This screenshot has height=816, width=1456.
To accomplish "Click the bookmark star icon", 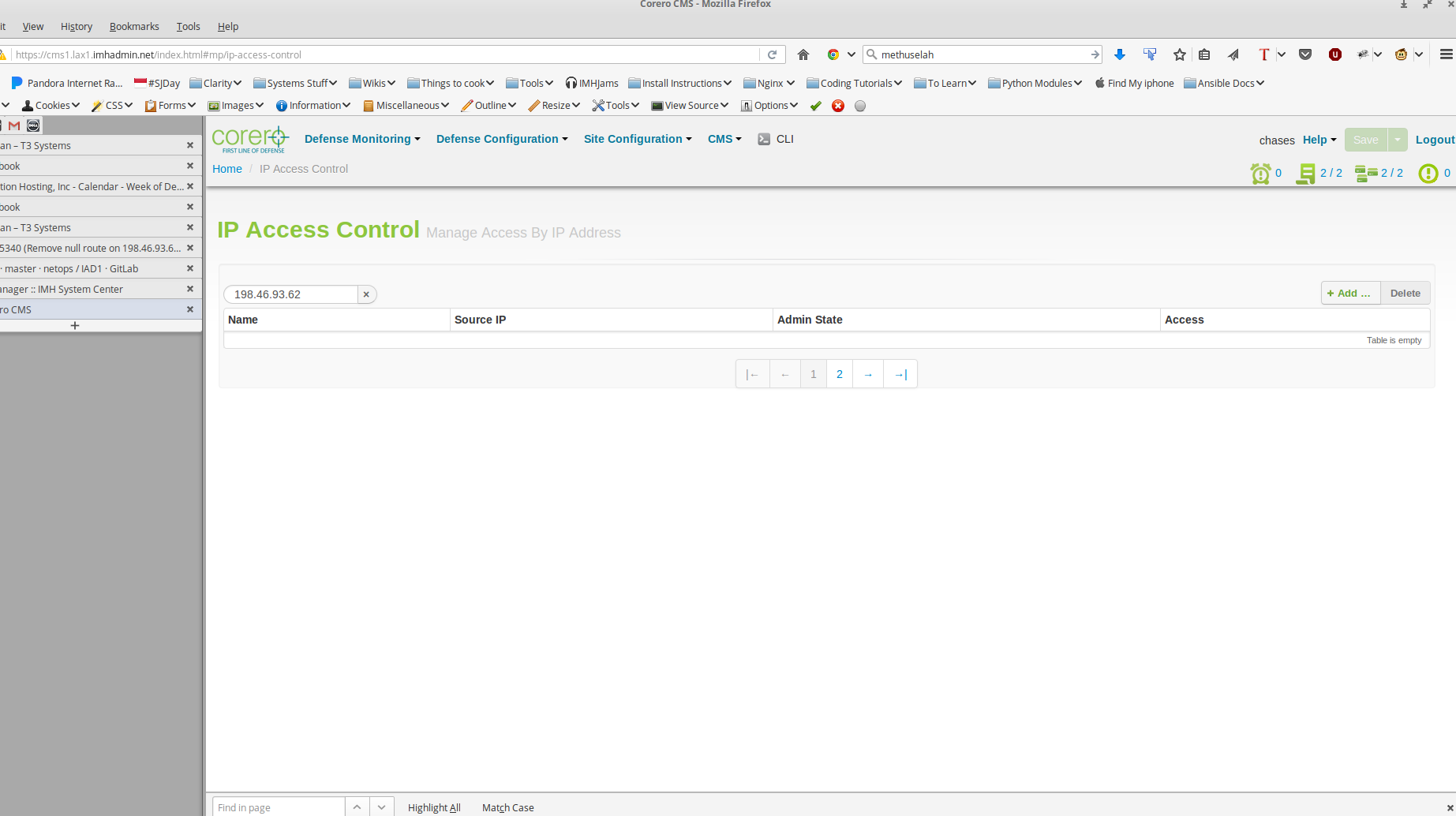I will [x=1180, y=54].
